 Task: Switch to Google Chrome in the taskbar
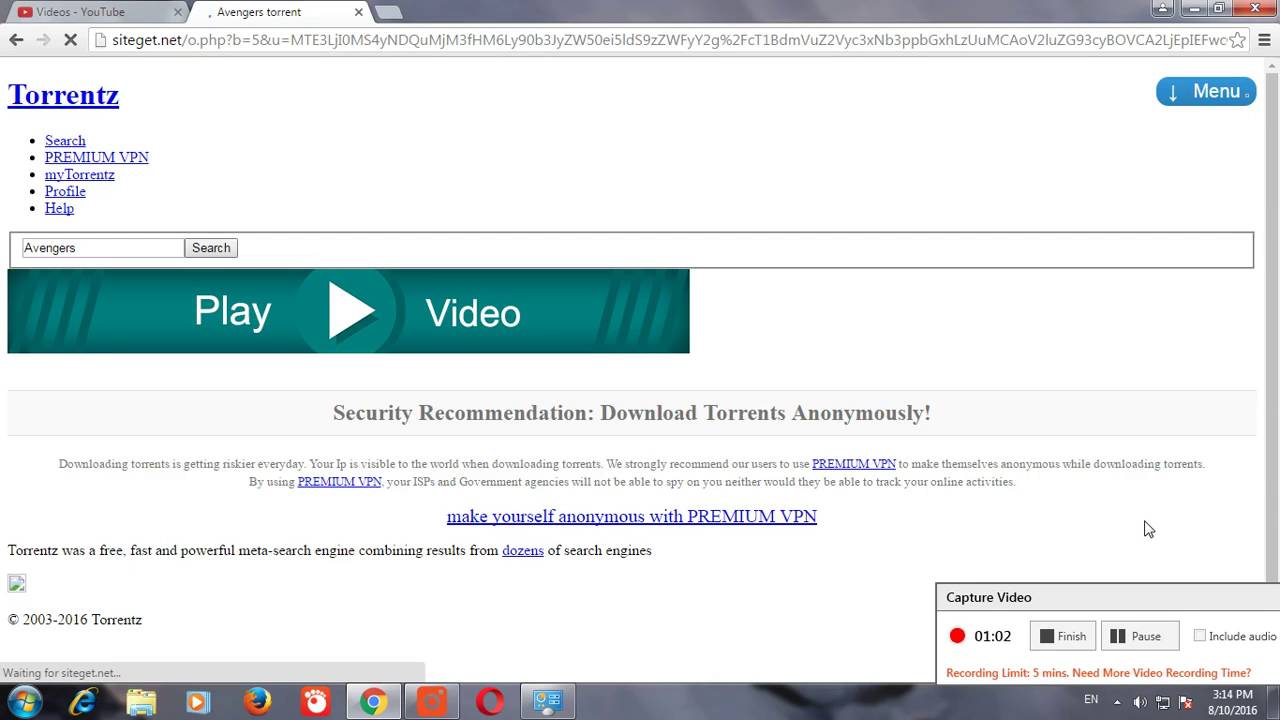[374, 702]
